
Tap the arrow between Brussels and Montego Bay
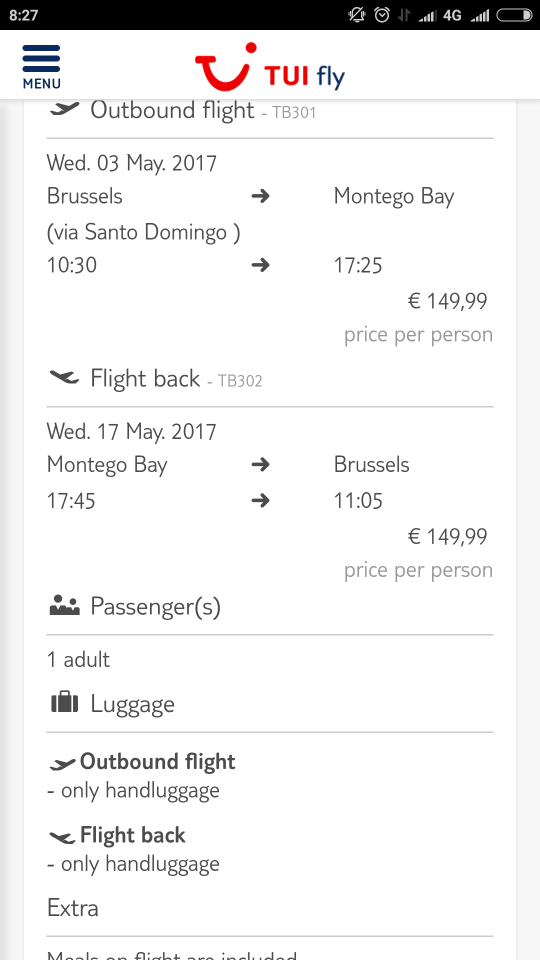(x=260, y=197)
